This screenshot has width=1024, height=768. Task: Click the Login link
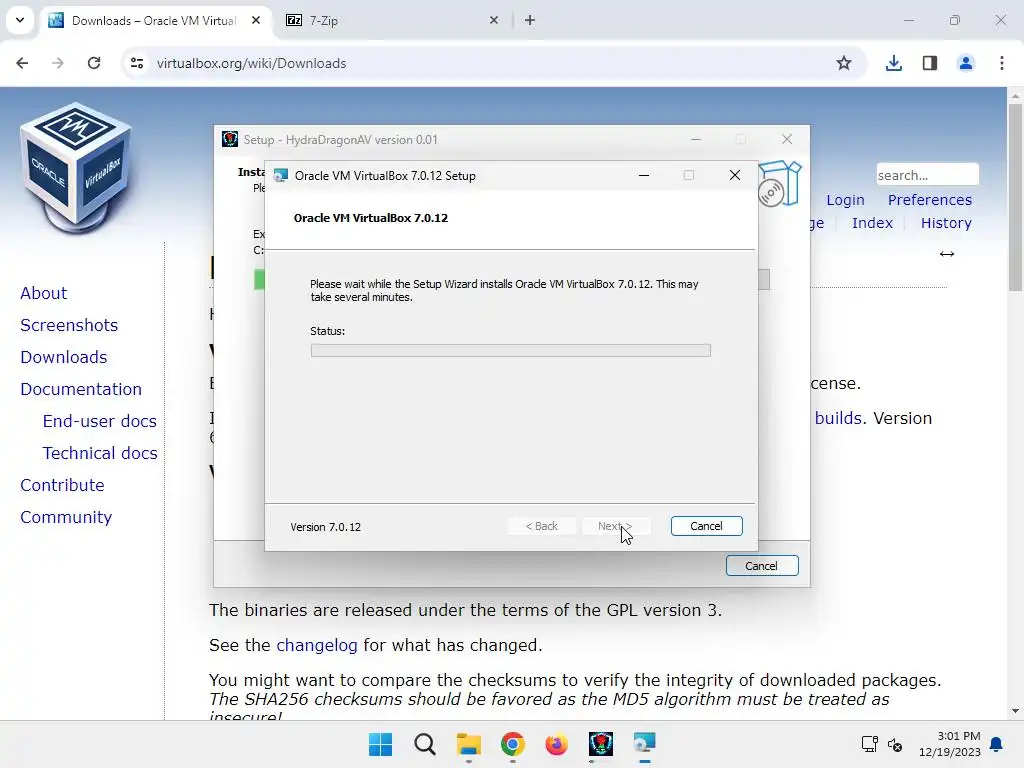pos(845,200)
